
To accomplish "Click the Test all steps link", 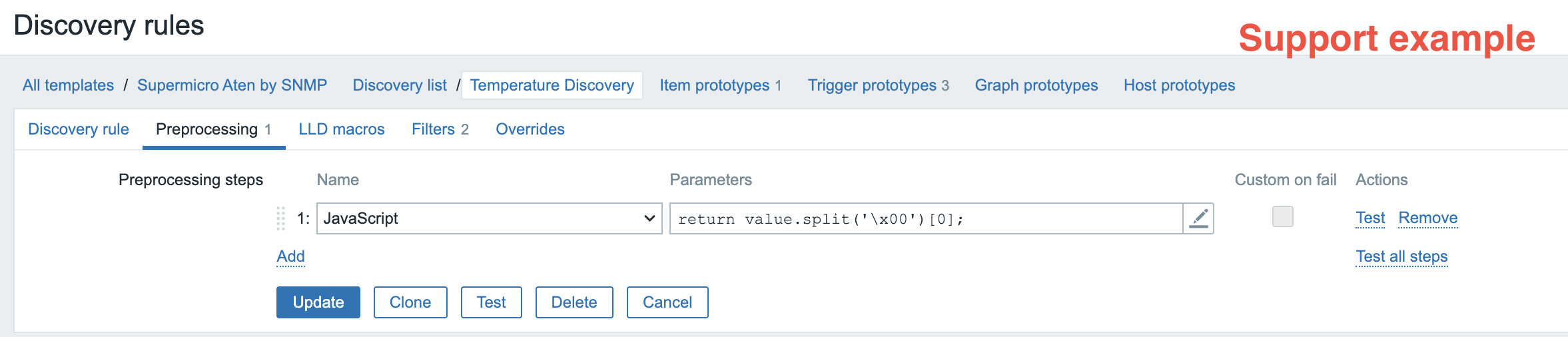I will pos(1402,256).
